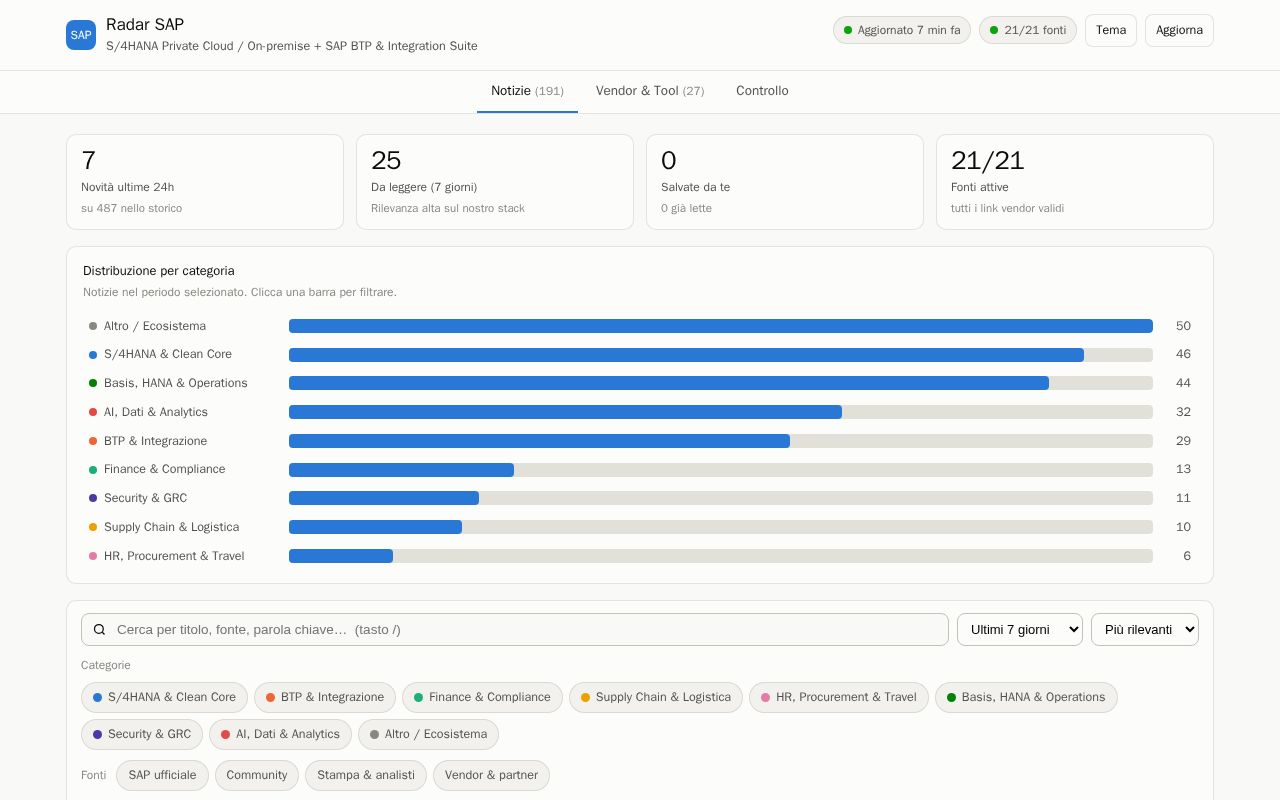Enable the Security & GRC filter chip
This screenshot has width=1280, height=800.
[142, 734]
